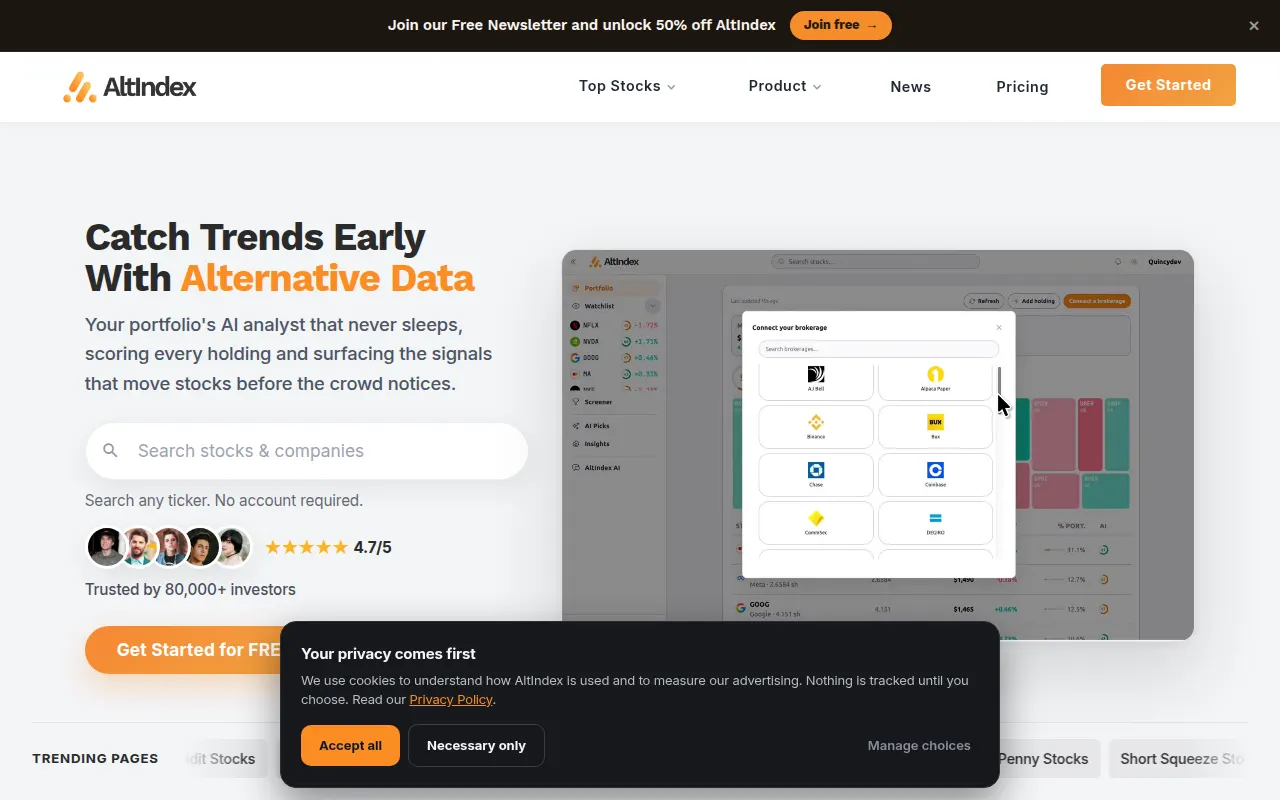1280x800 pixels.
Task: Click the notification bell in the demo header
Action: coord(1118,262)
